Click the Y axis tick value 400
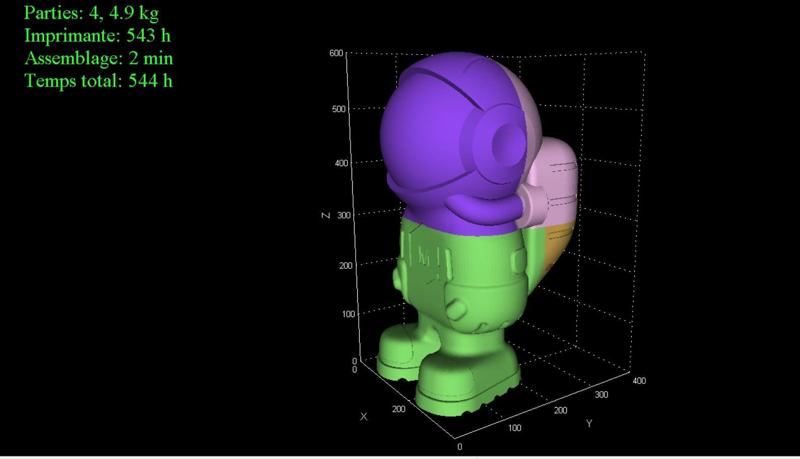 (639, 381)
